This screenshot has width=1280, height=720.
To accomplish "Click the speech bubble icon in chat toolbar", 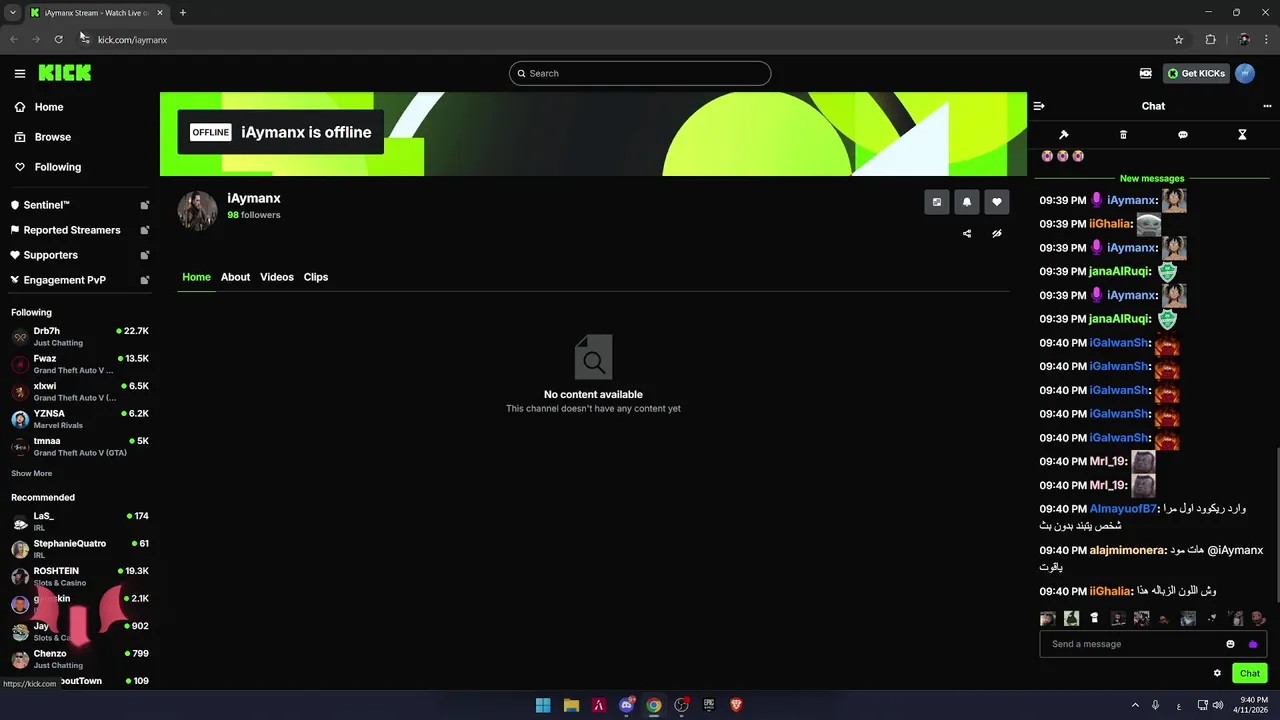I will [x=1183, y=135].
